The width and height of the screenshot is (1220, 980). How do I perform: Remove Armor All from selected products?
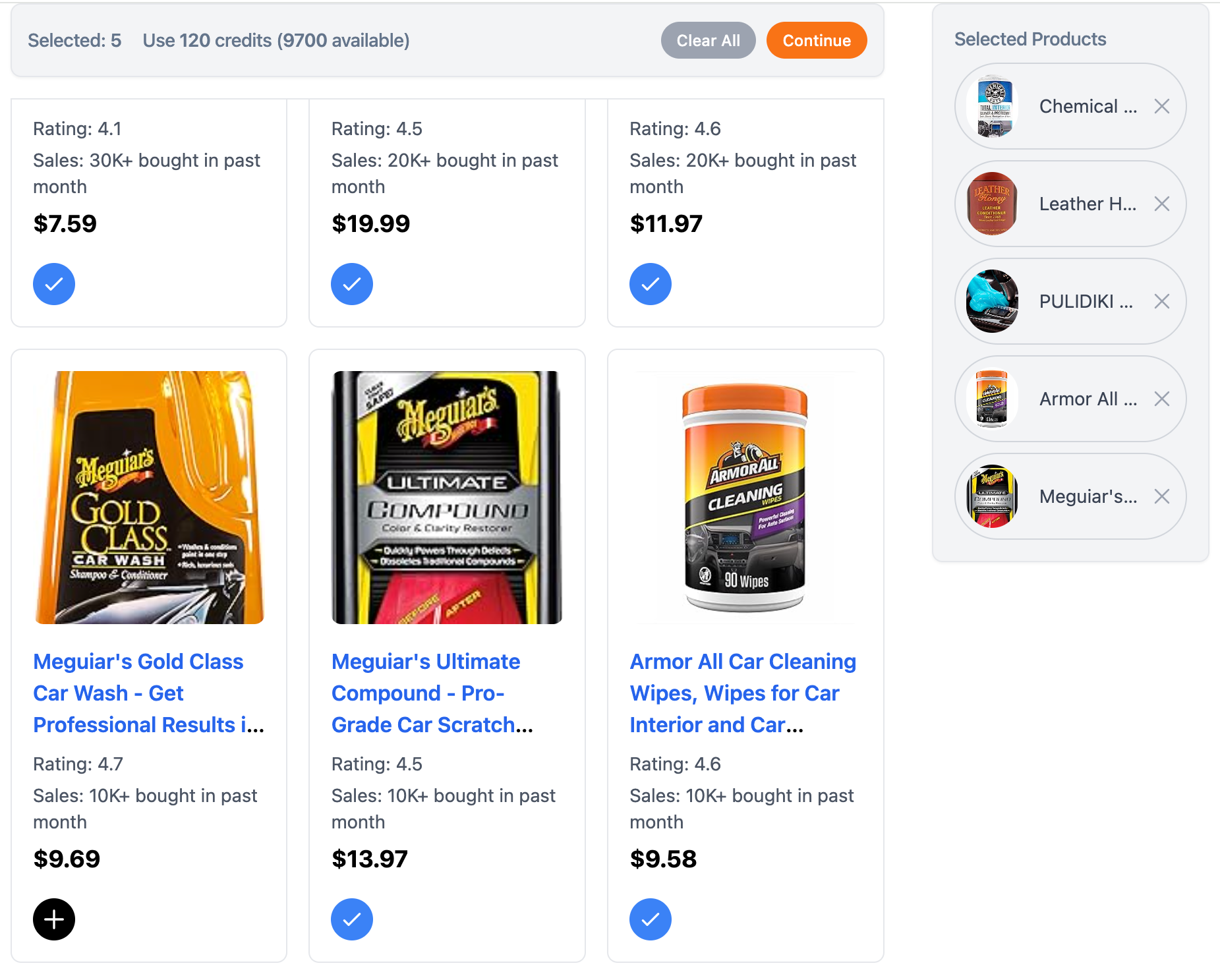pyautogui.click(x=1161, y=399)
